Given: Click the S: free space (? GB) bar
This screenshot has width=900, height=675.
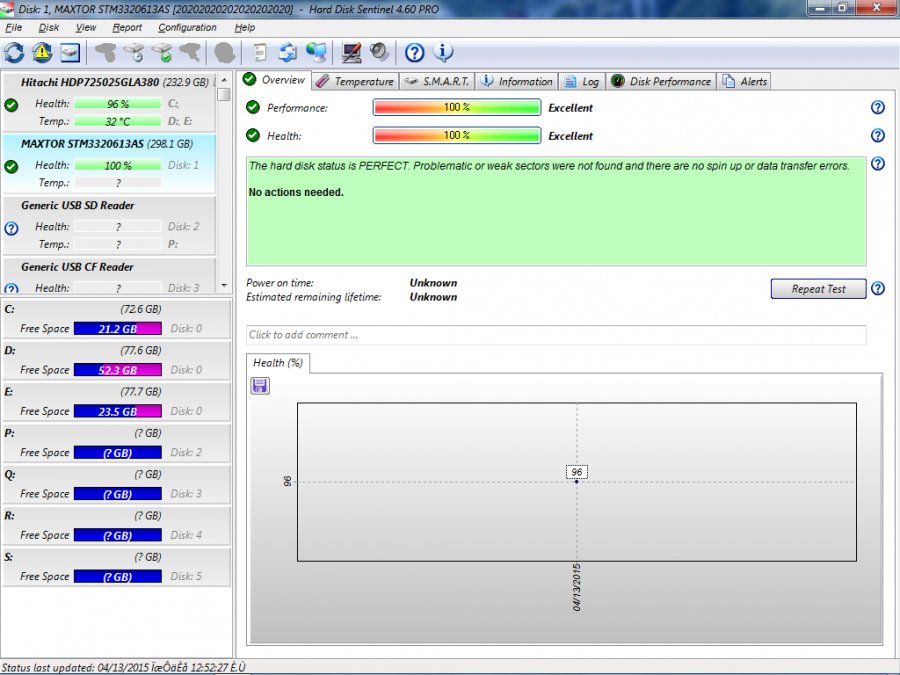Looking at the screenshot, I should click(118, 577).
